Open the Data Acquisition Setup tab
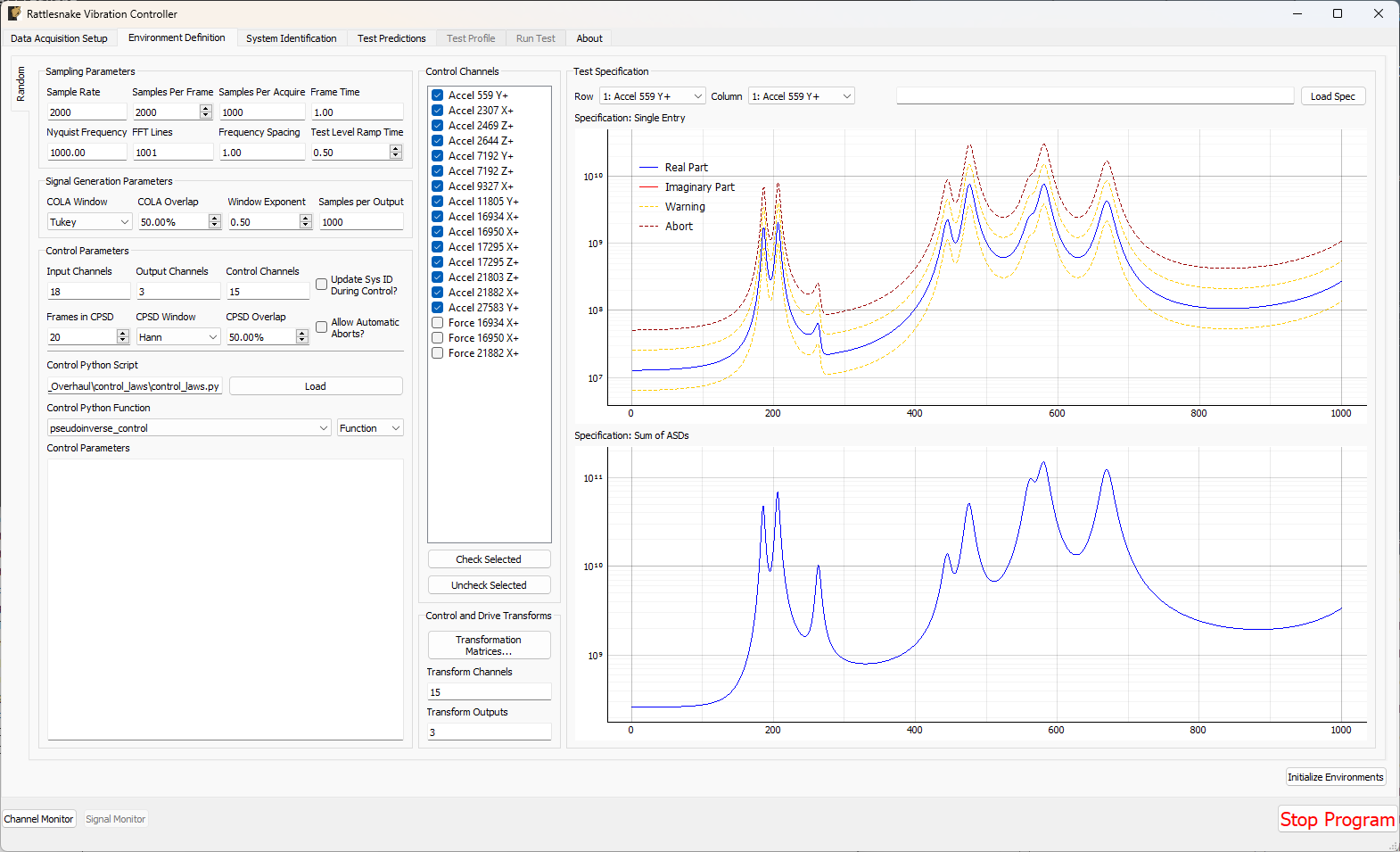The image size is (1400, 852). click(x=59, y=38)
